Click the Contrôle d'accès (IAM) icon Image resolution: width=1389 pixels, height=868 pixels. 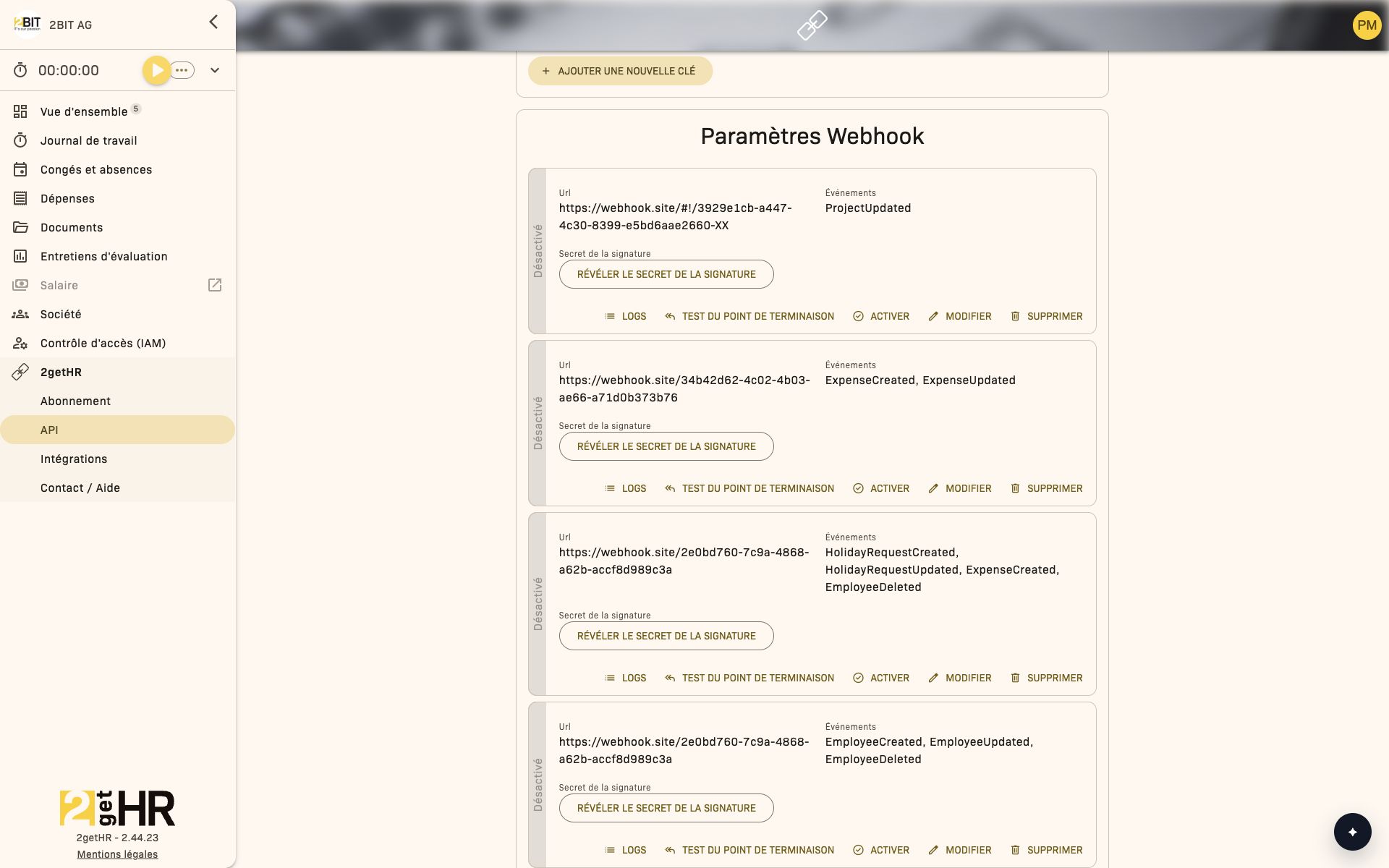[20, 343]
